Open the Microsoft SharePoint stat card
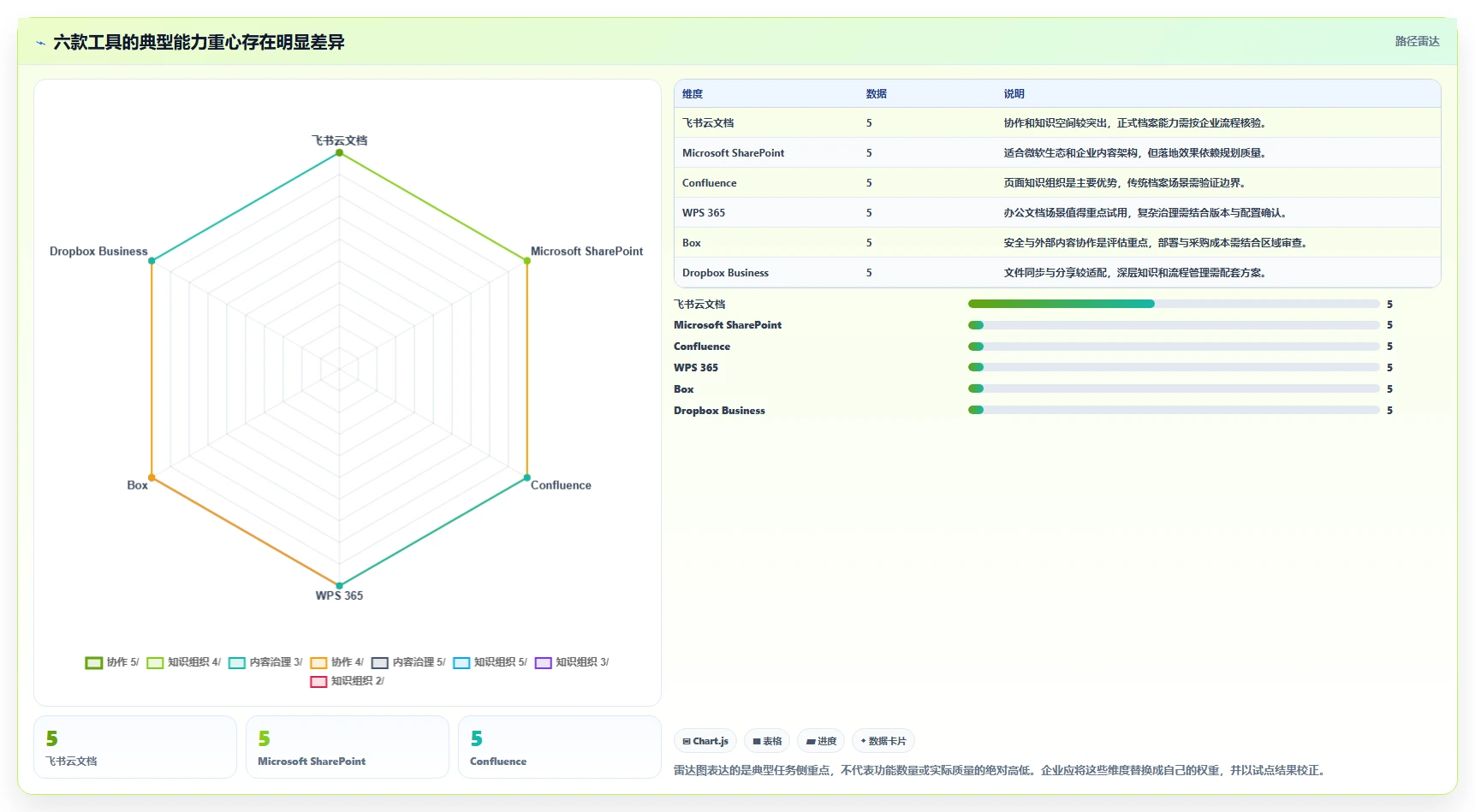The width and height of the screenshot is (1475, 812). click(348, 747)
